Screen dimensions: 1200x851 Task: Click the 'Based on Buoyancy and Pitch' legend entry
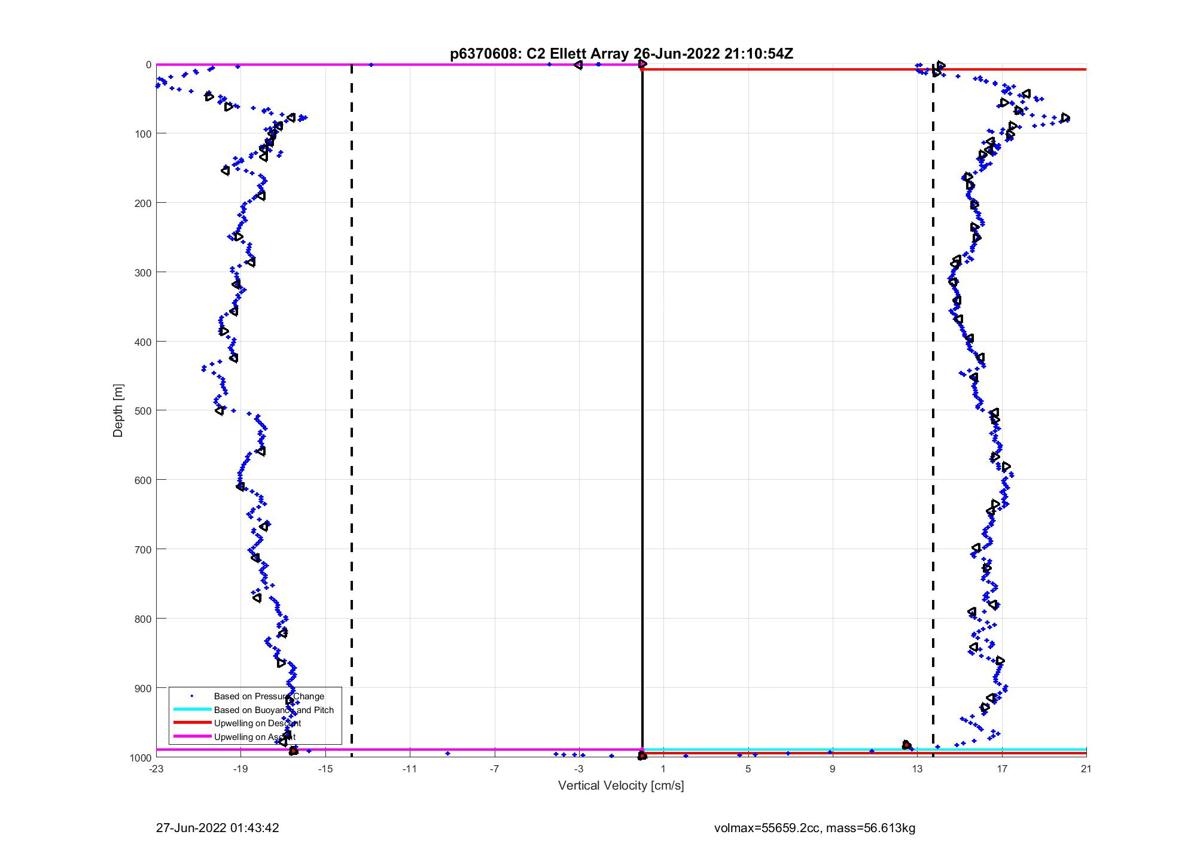click(274, 709)
